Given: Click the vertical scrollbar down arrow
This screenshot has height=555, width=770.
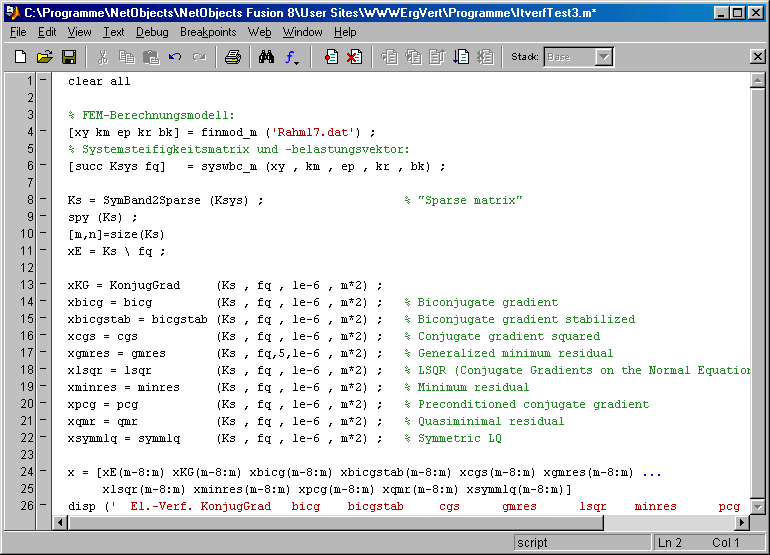Looking at the screenshot, I should coord(758,507).
